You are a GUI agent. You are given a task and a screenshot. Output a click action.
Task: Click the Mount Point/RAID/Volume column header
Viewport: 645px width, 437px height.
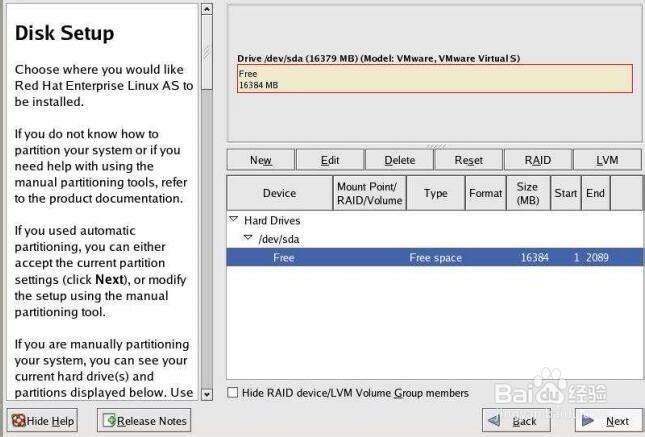point(369,193)
